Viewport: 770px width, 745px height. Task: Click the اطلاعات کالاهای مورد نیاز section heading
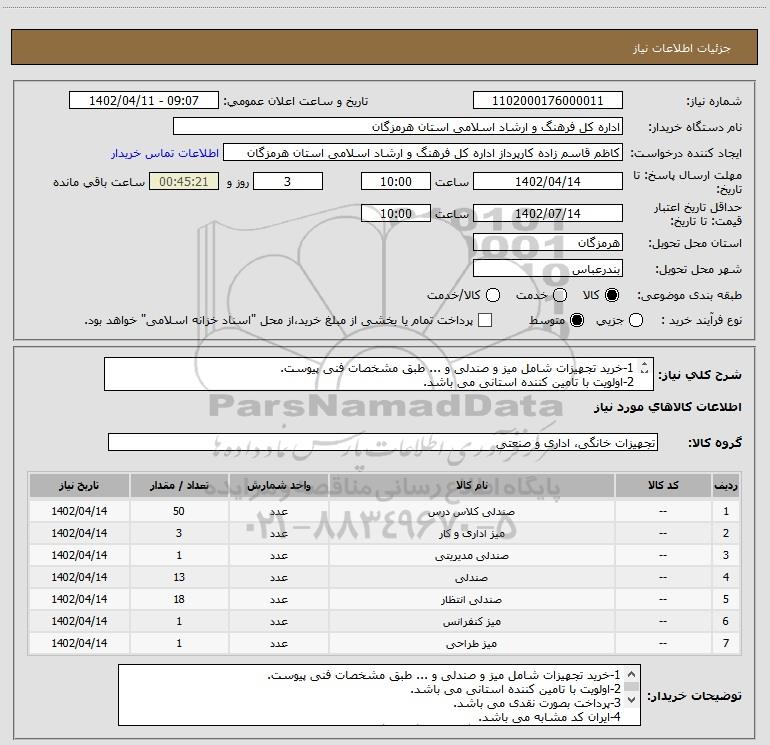pos(667,407)
